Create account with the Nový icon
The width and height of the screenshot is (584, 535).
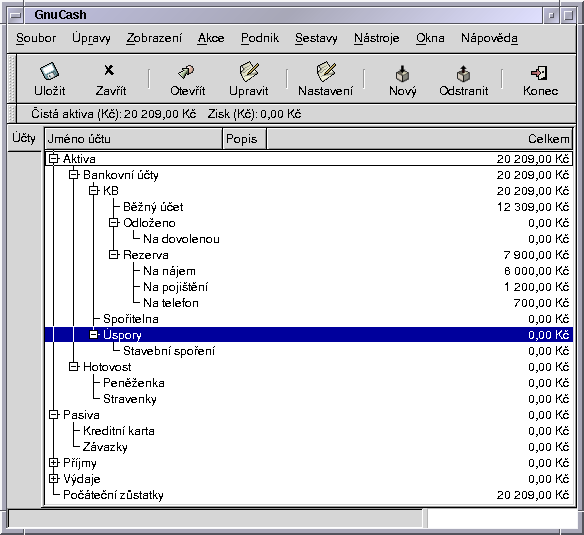(402, 73)
